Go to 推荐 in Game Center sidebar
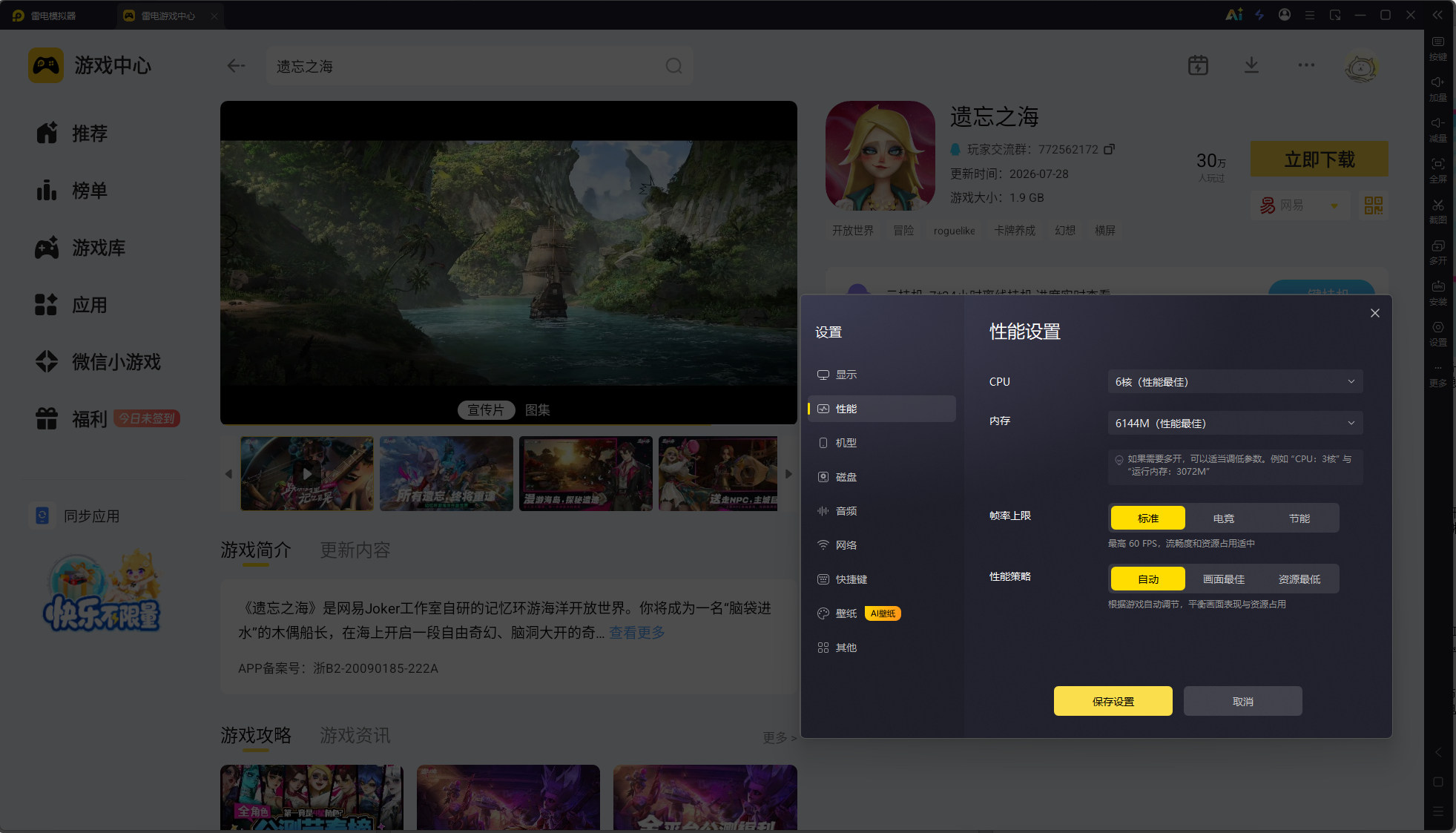Screen dimensions: 1456x833 tap(72, 134)
